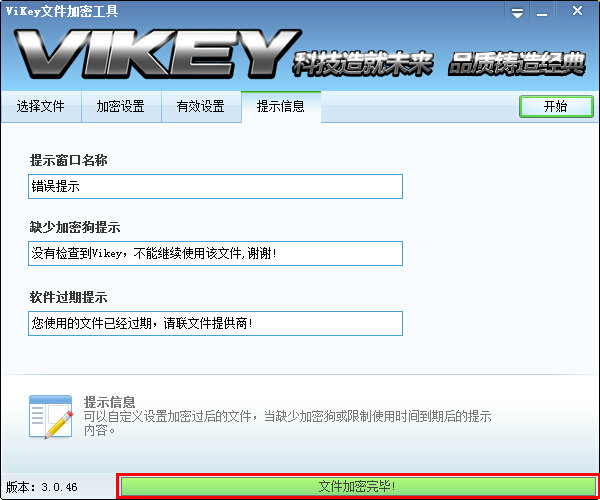The height and width of the screenshot is (500, 600).
Task: Click the green 开始 button
Action: point(556,106)
